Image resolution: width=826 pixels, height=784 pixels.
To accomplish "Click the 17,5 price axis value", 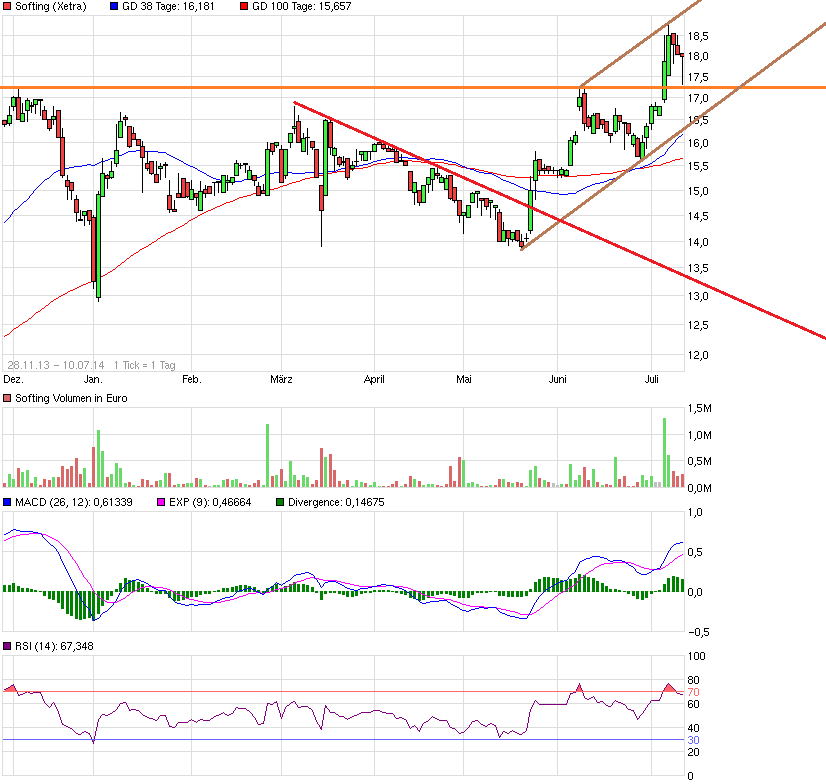I will pyautogui.click(x=698, y=77).
